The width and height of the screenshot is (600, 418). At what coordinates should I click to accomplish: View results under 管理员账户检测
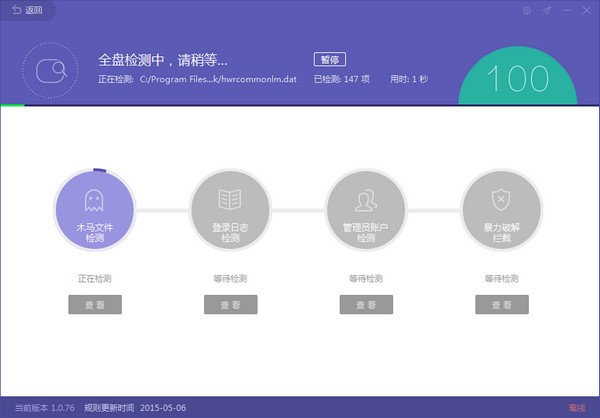click(x=366, y=305)
